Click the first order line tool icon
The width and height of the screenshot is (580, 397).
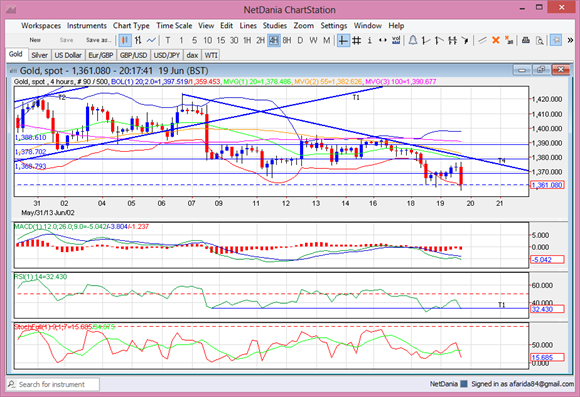click(x=426, y=40)
